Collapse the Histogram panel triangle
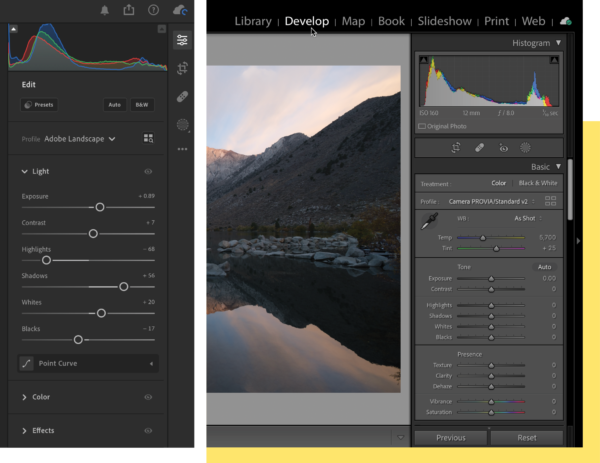The width and height of the screenshot is (600, 463). coord(558,42)
